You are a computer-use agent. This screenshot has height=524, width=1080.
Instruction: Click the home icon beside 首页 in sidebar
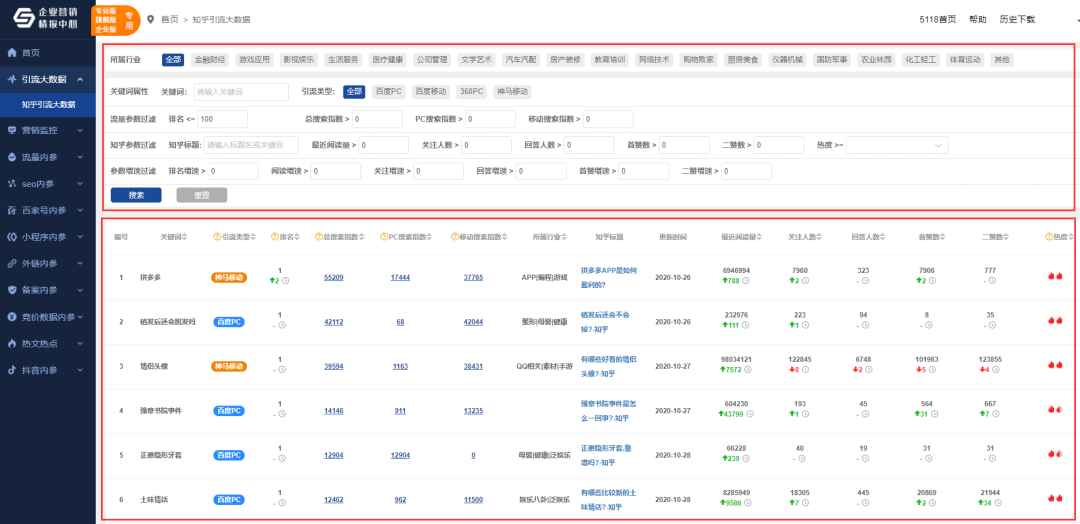coord(12,53)
